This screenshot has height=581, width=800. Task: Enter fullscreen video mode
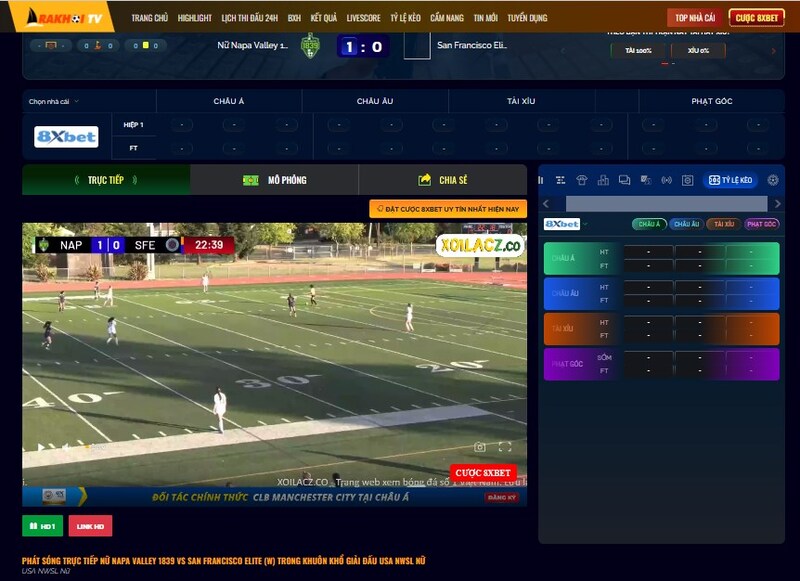(505, 447)
